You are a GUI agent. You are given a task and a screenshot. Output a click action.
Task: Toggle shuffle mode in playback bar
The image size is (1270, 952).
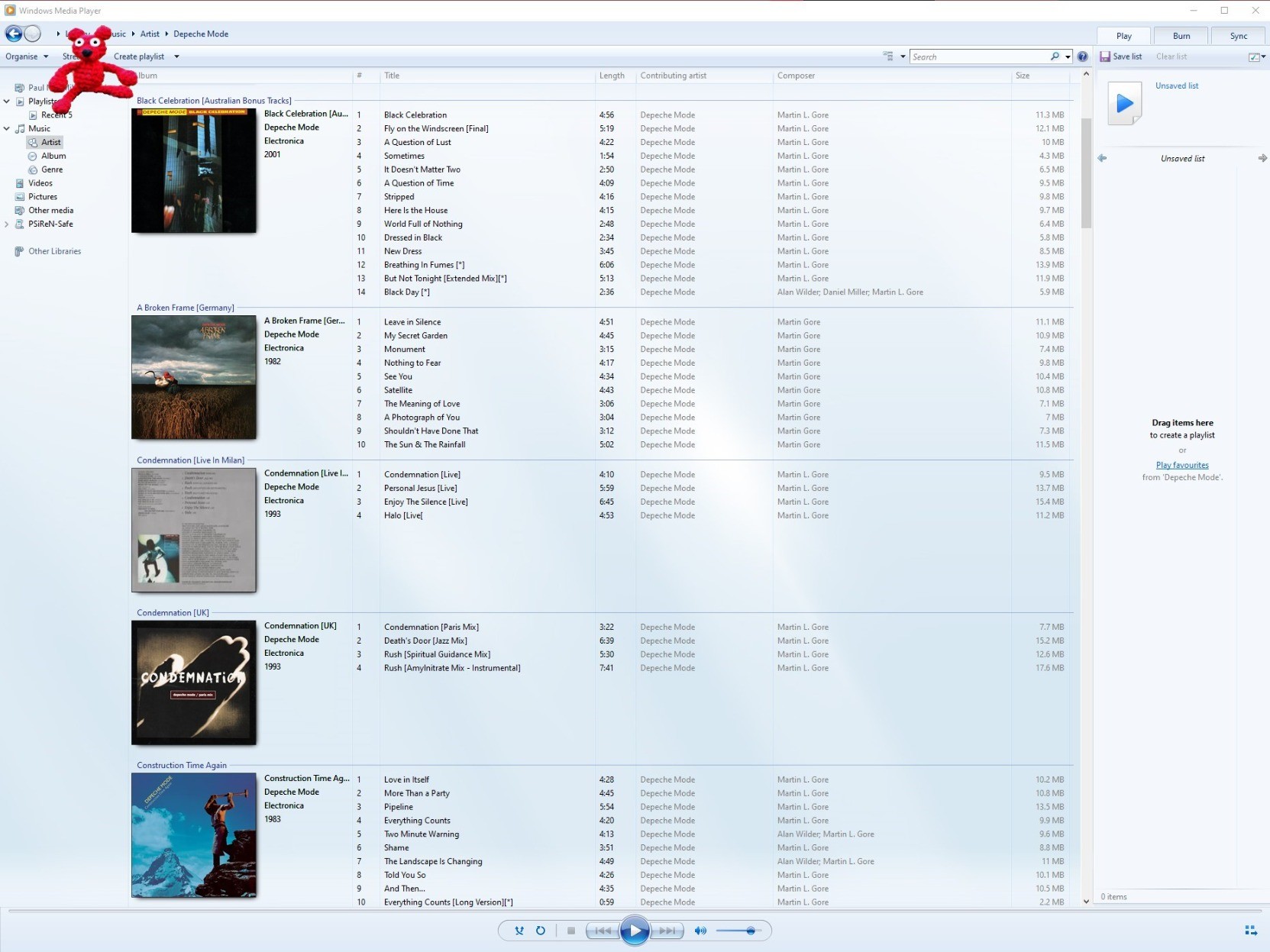pos(519,931)
